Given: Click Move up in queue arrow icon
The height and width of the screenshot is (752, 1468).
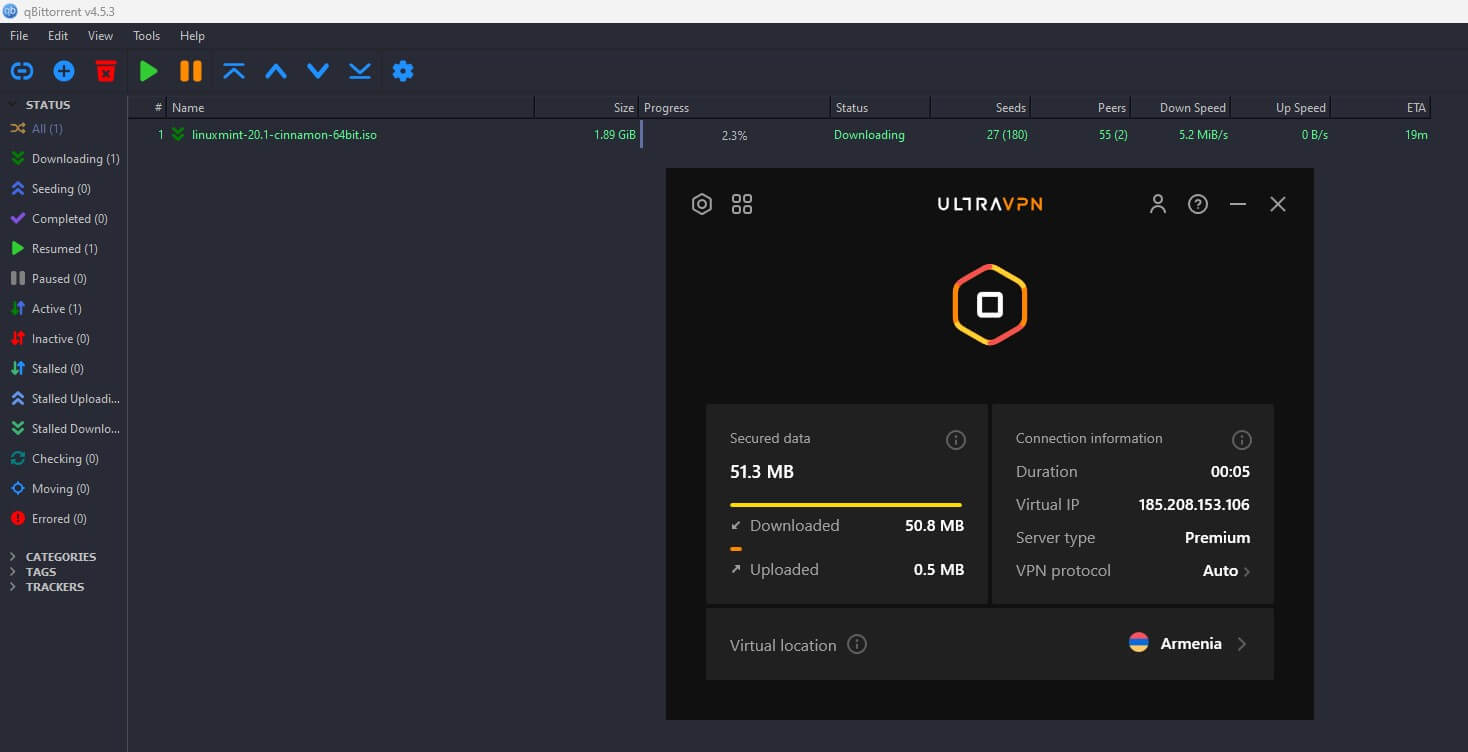Looking at the screenshot, I should click(276, 71).
